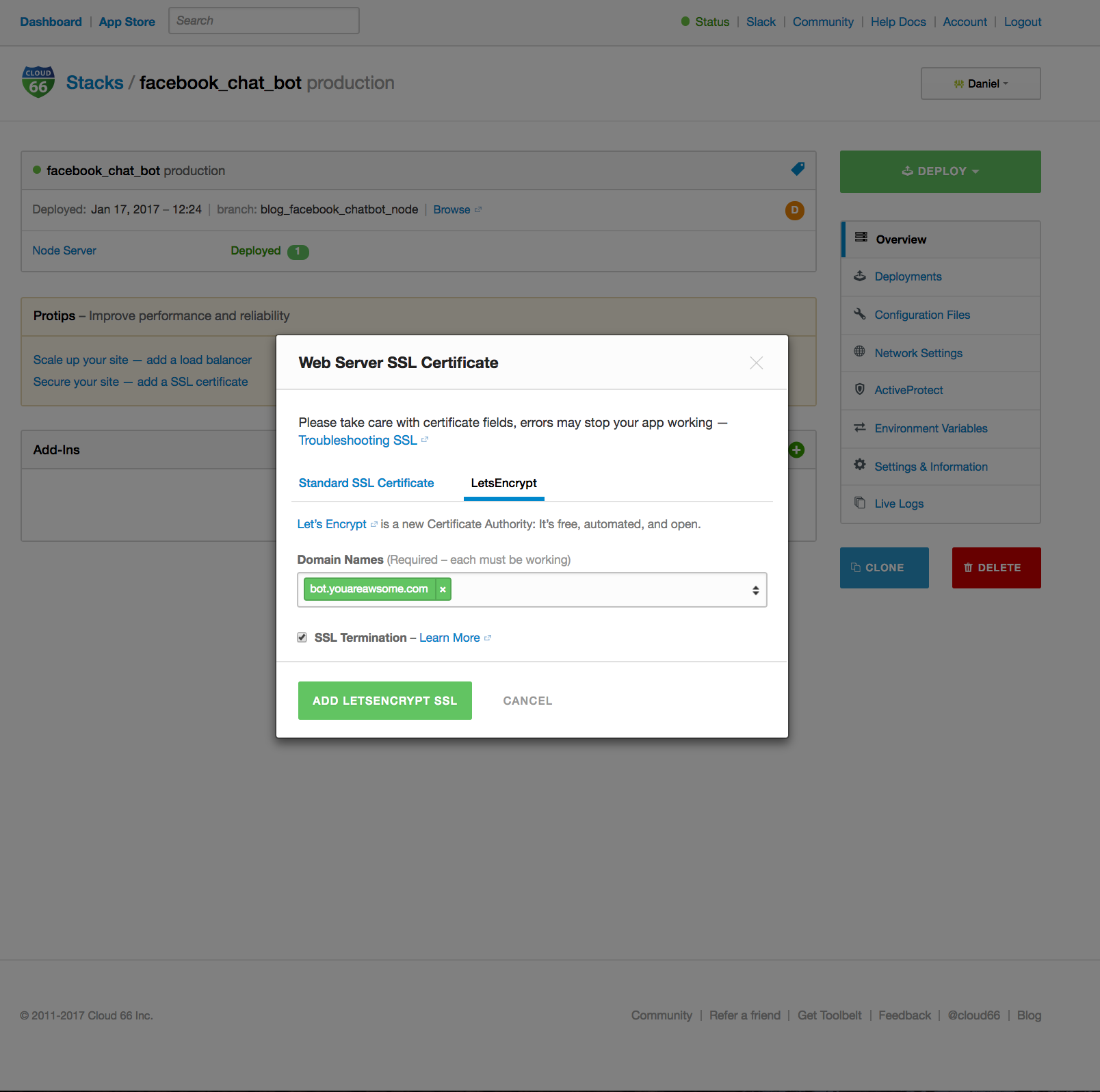This screenshot has width=1100, height=1092.
Task: Click Scale up your site load balancer link
Action: pos(142,360)
